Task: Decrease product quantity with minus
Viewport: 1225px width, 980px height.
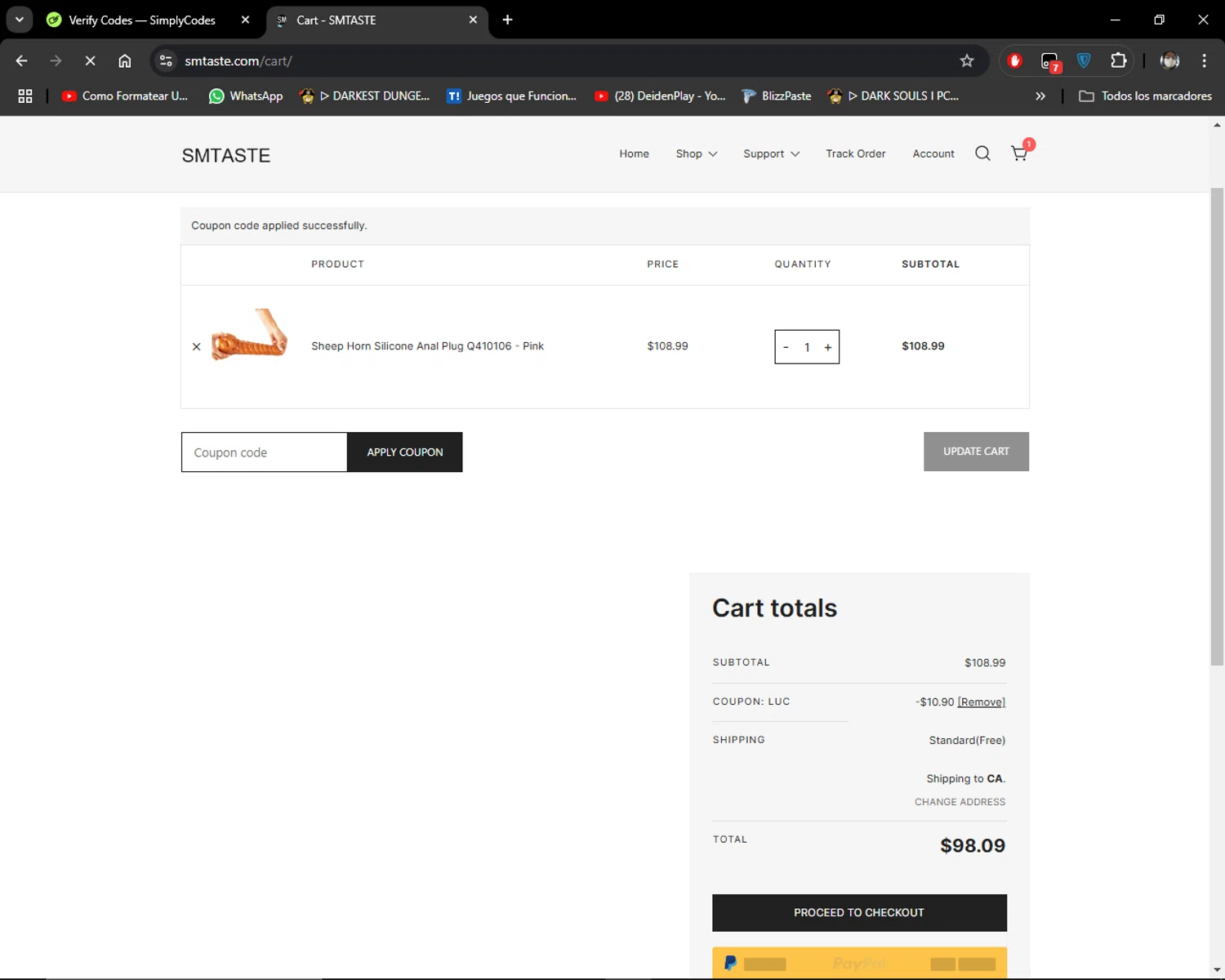Action: coord(786,347)
